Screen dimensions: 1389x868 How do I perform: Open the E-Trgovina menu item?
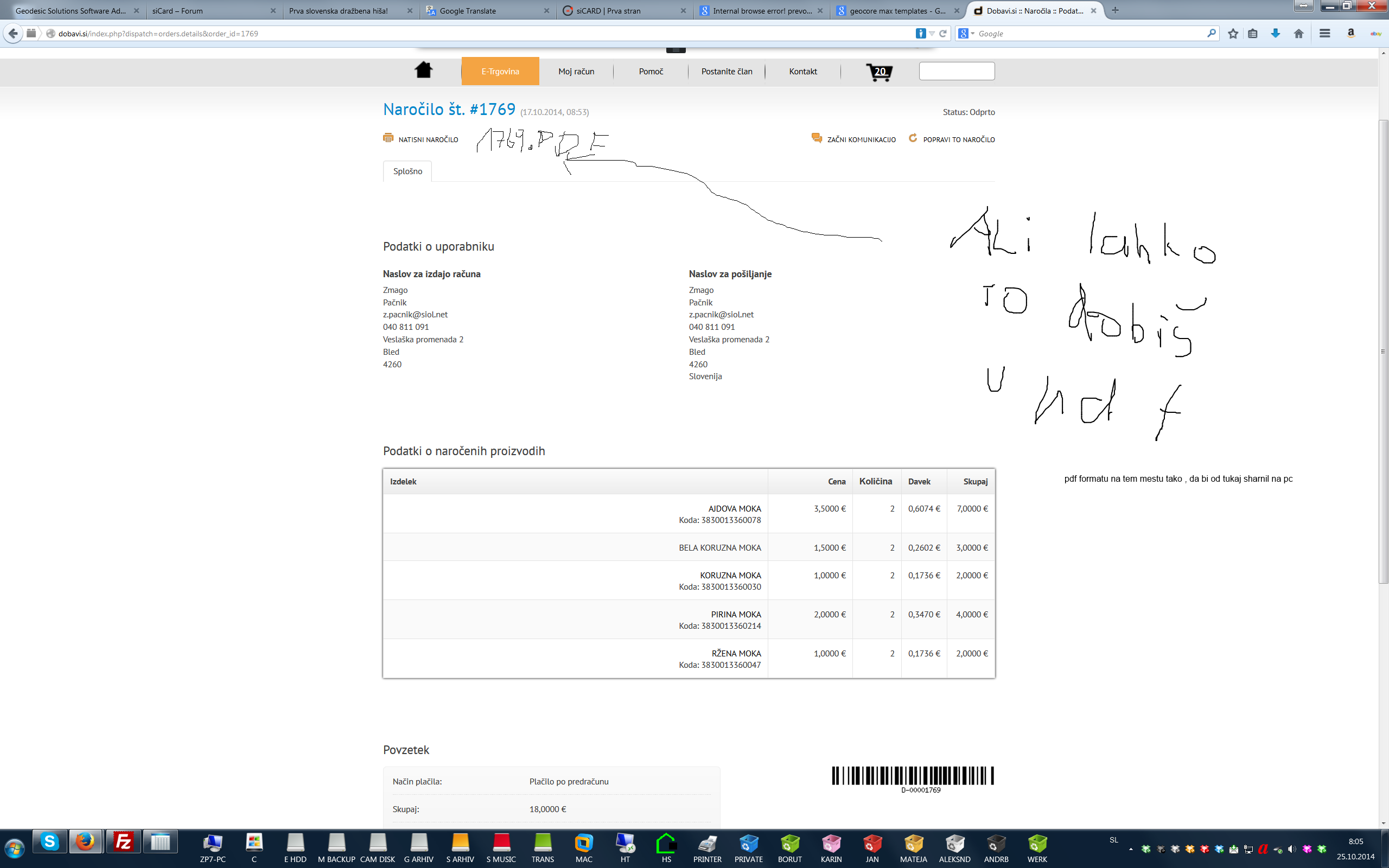click(x=500, y=71)
